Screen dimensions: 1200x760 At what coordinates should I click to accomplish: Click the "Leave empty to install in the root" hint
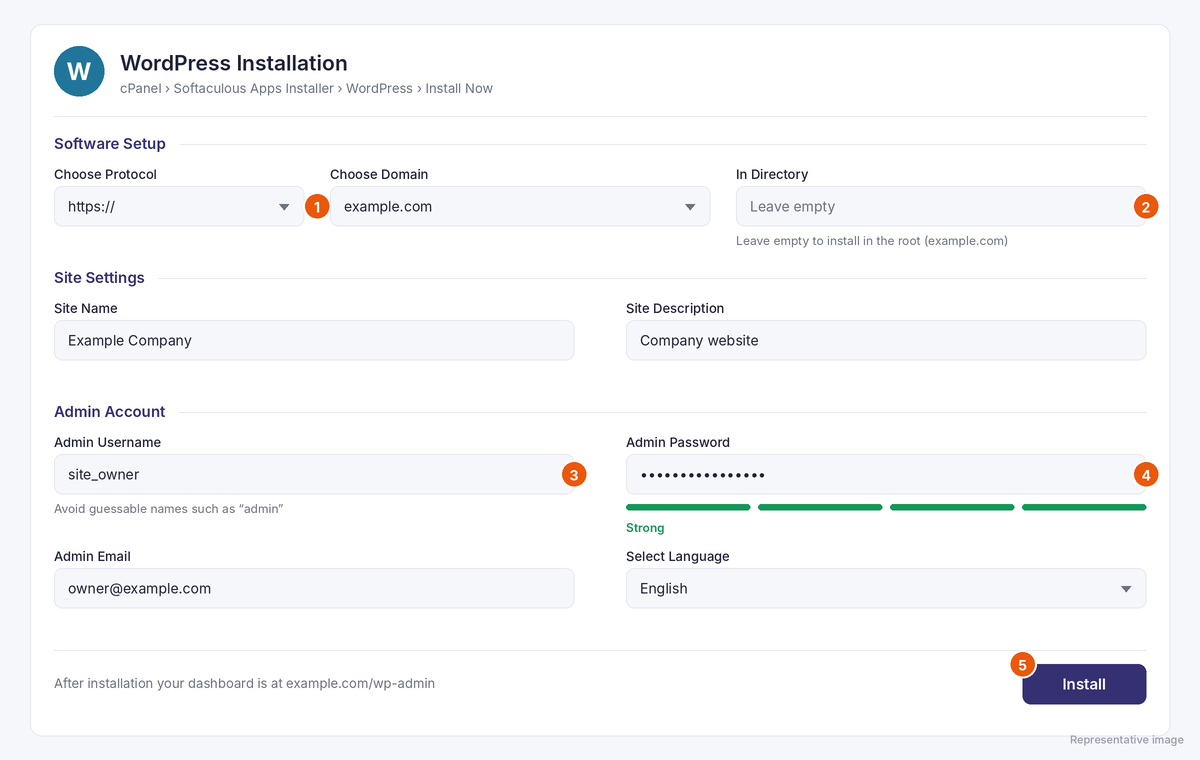(x=872, y=241)
